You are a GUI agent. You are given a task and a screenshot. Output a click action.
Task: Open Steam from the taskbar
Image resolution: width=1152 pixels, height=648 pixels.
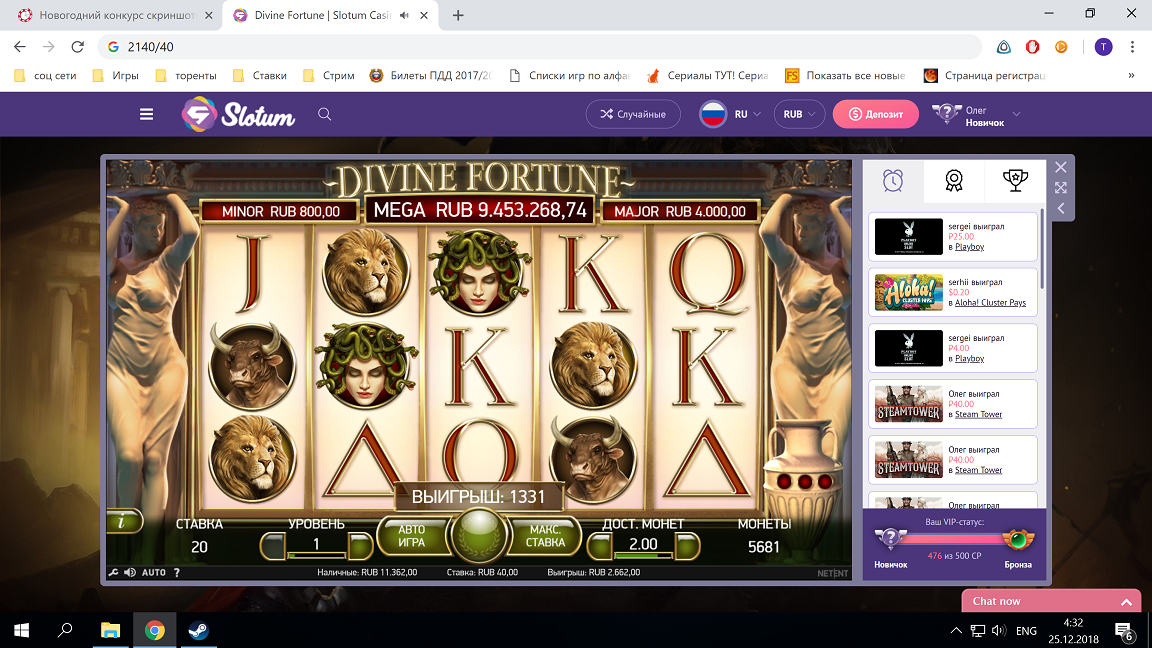[x=198, y=630]
